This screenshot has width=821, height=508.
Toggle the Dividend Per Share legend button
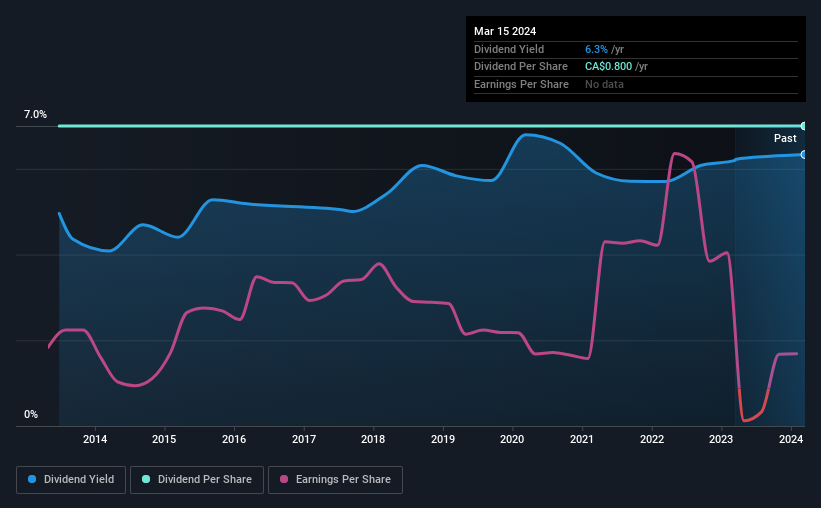197,480
